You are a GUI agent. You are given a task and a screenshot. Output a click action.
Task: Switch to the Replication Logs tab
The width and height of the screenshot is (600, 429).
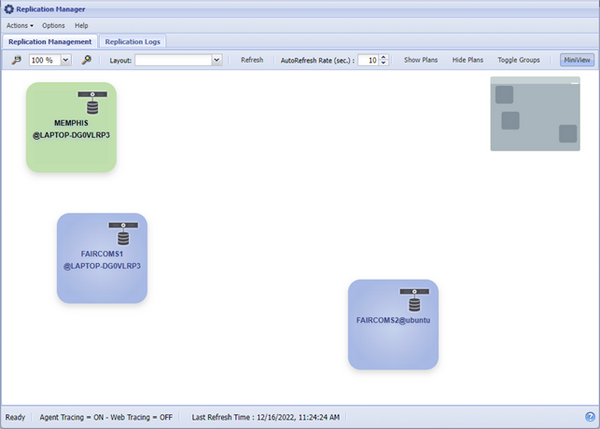coord(132,41)
